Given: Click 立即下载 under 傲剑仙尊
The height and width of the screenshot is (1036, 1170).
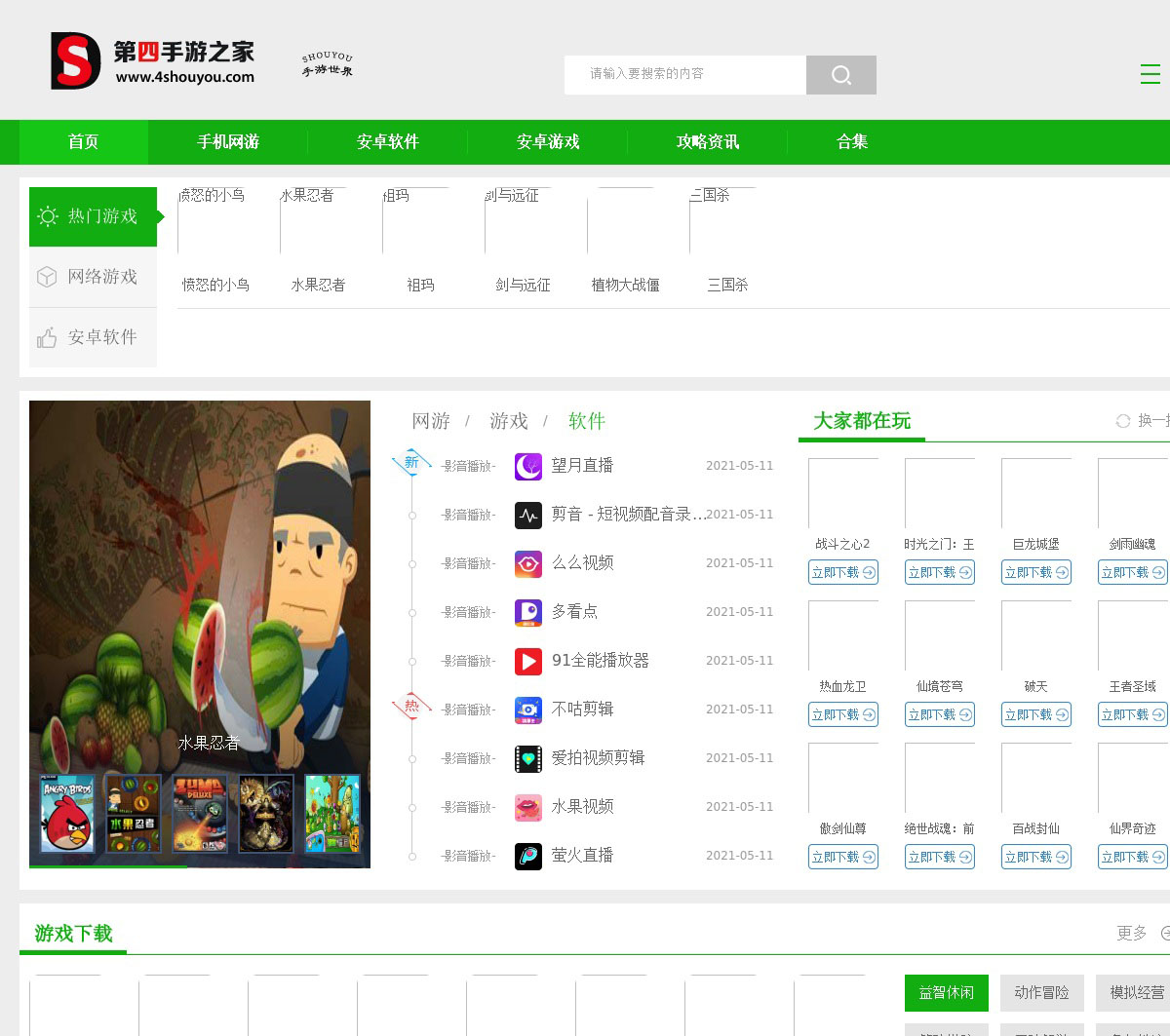Looking at the screenshot, I should pyautogui.click(x=843, y=857).
